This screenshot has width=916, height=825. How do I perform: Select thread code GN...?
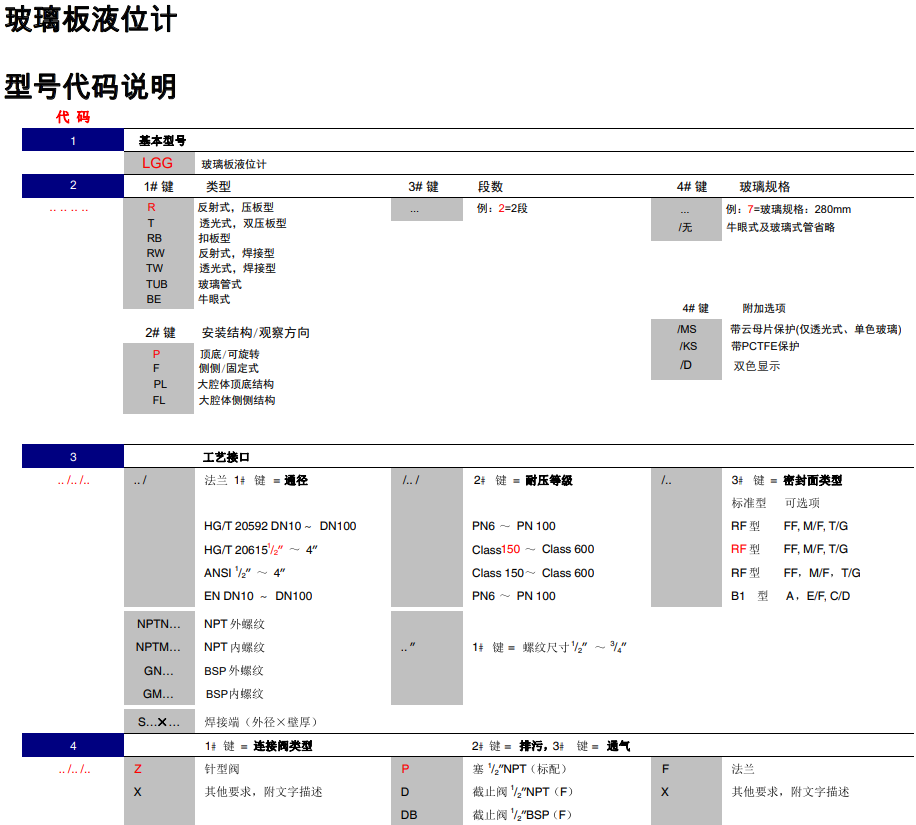pos(158,671)
